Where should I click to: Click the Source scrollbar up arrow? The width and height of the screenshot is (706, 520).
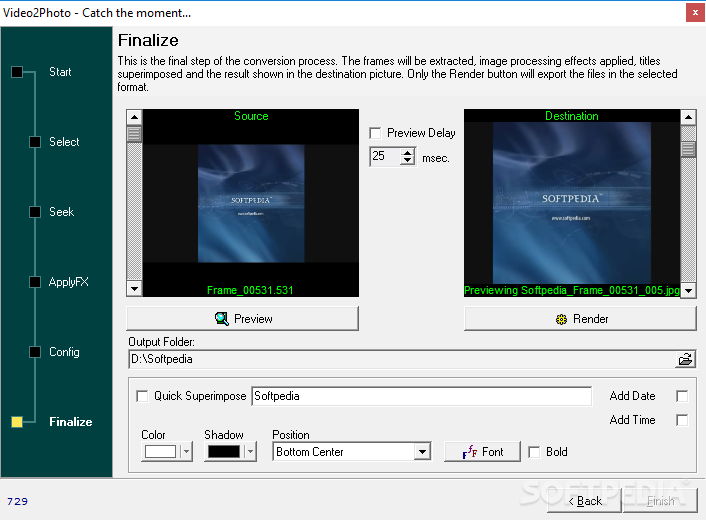coord(134,118)
